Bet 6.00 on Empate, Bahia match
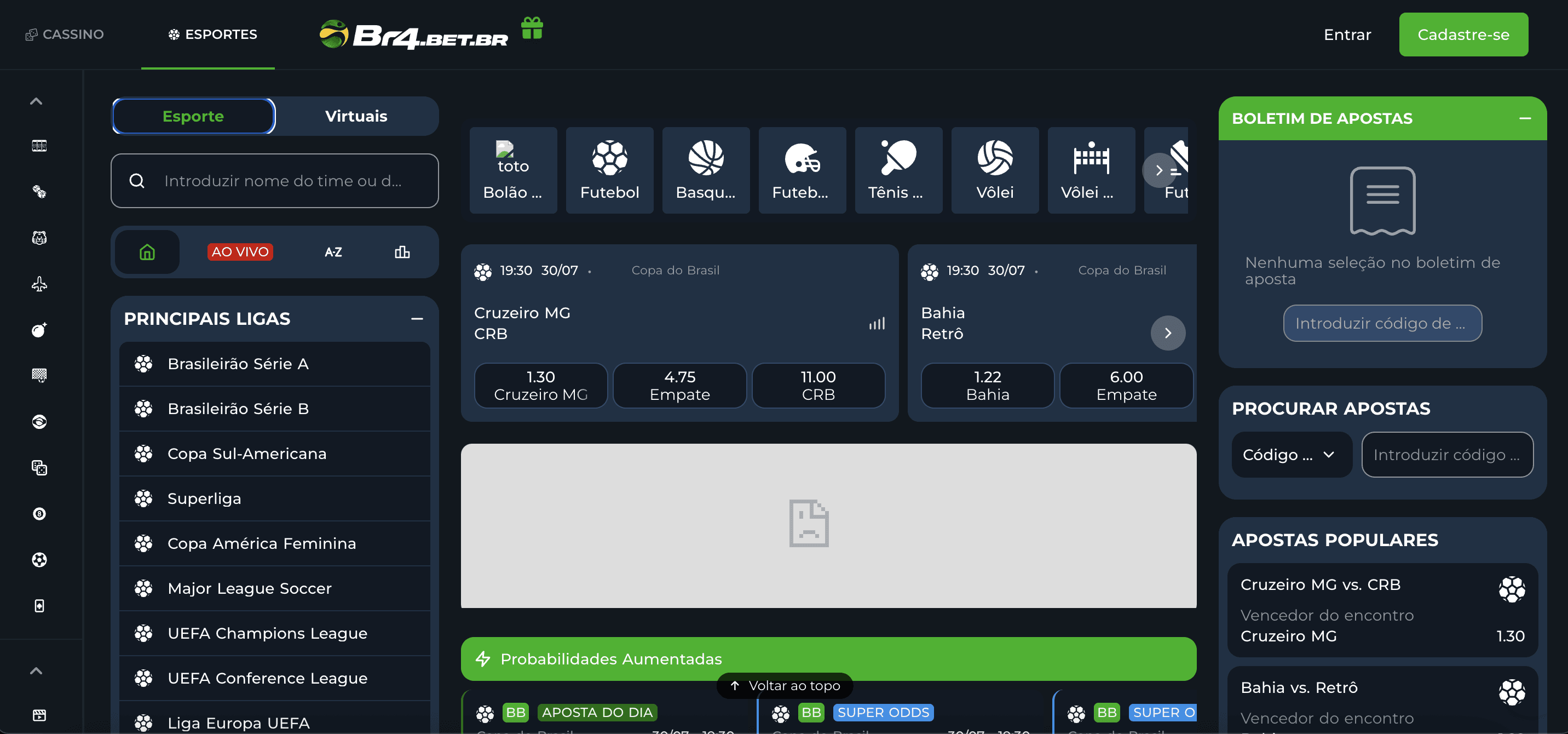Image resolution: width=1568 pixels, height=734 pixels. [x=1126, y=386]
